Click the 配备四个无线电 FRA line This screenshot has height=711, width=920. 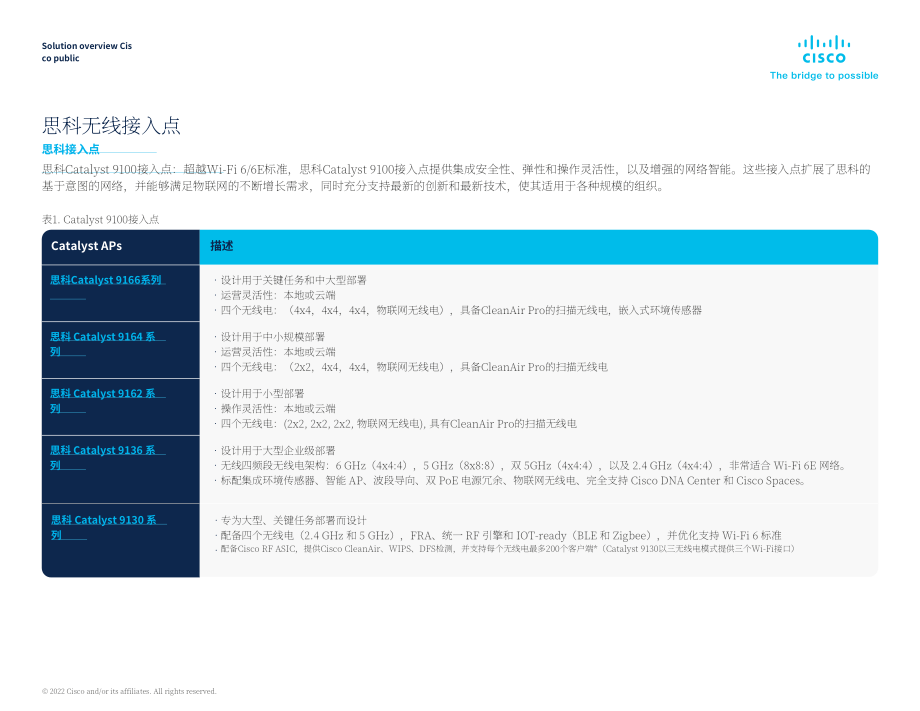[500, 536]
